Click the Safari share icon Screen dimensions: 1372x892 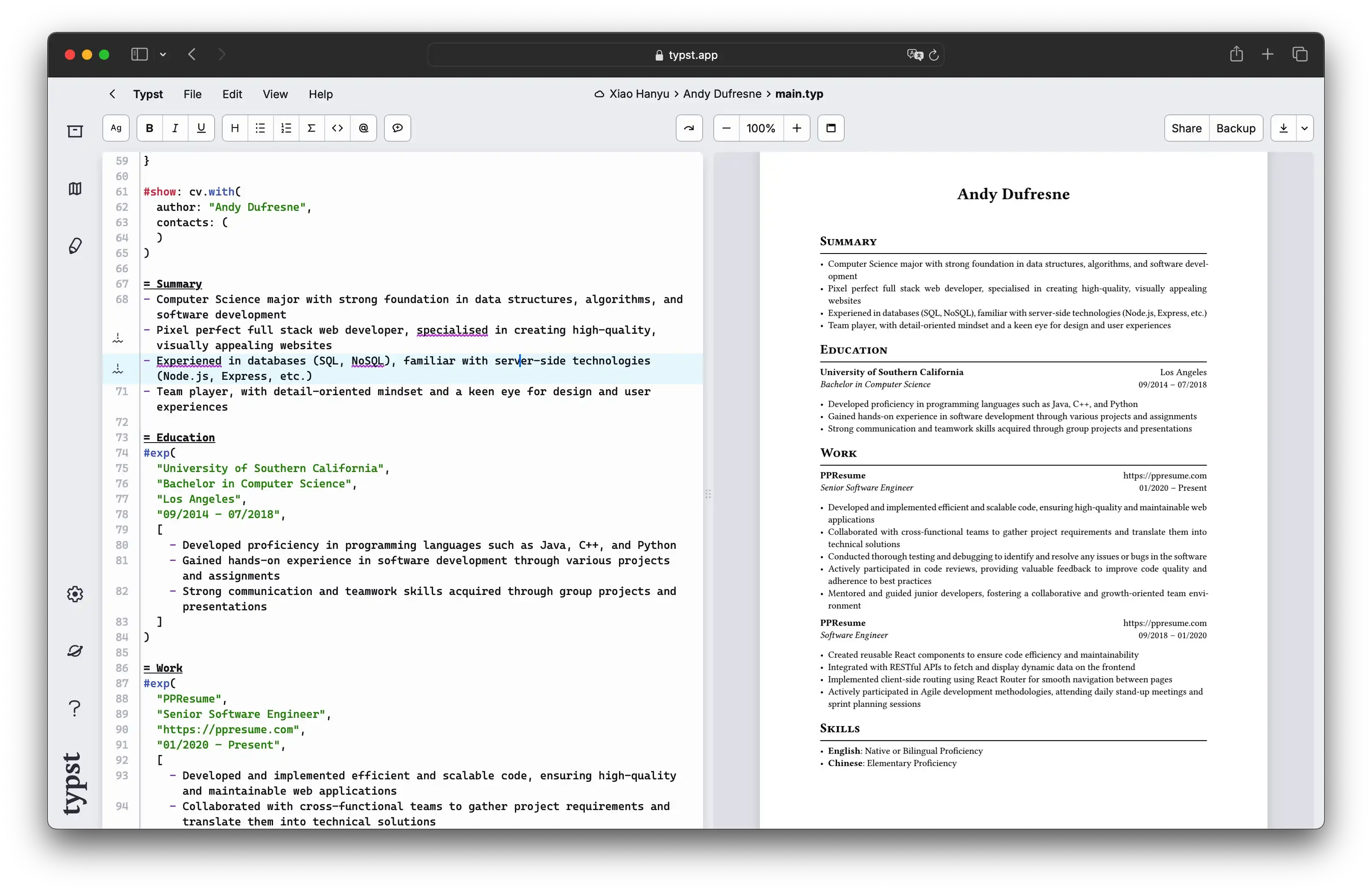1236,54
